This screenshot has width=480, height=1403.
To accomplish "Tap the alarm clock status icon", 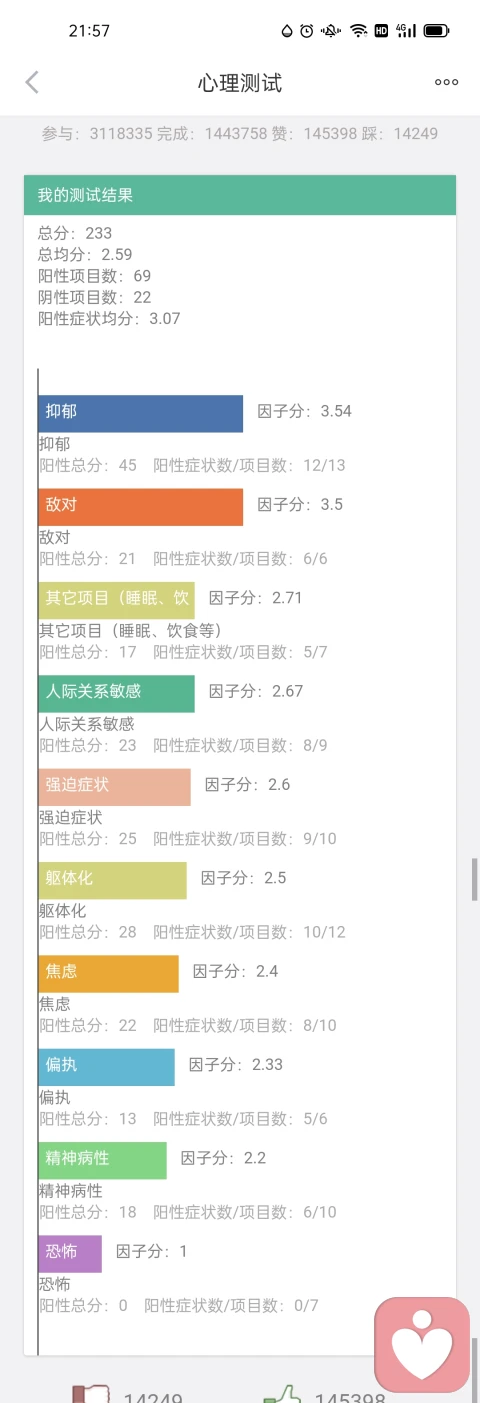I will [306, 31].
